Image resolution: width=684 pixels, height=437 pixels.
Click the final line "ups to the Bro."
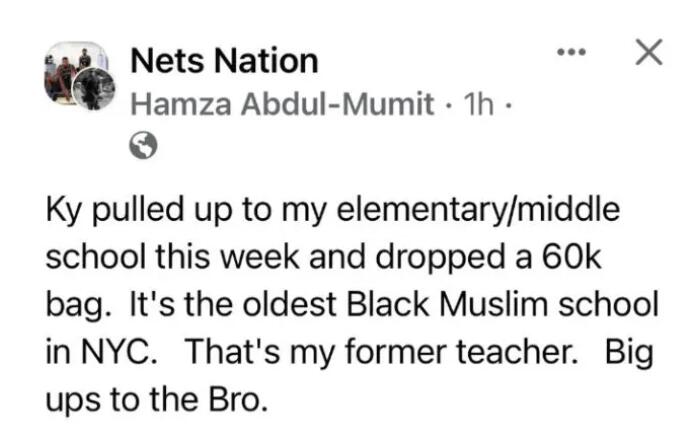point(157,395)
